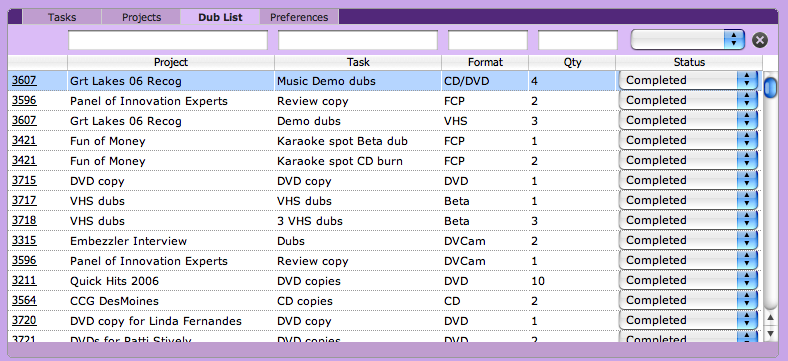The width and height of the screenshot is (788, 361).
Task: Open job 3720 link
Action: 24,320
